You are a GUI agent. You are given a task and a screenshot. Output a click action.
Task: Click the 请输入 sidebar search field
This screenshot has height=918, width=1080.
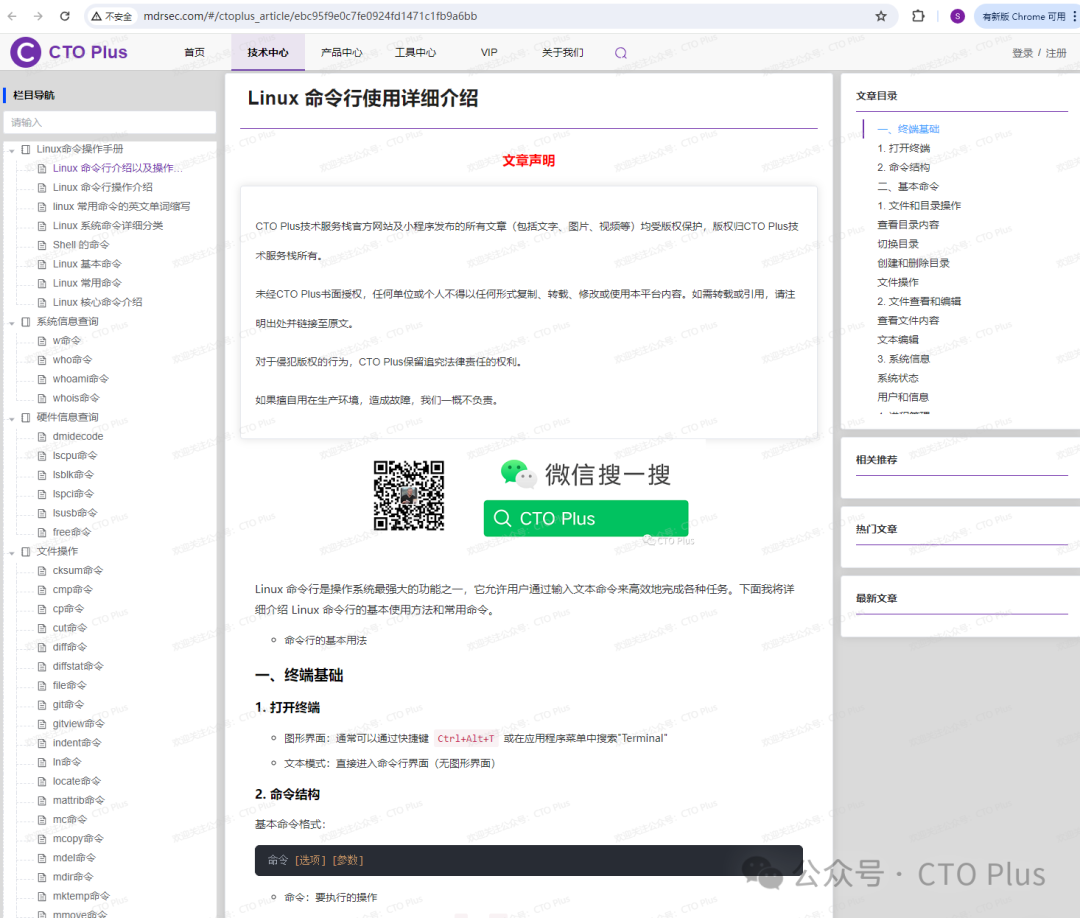(x=110, y=123)
